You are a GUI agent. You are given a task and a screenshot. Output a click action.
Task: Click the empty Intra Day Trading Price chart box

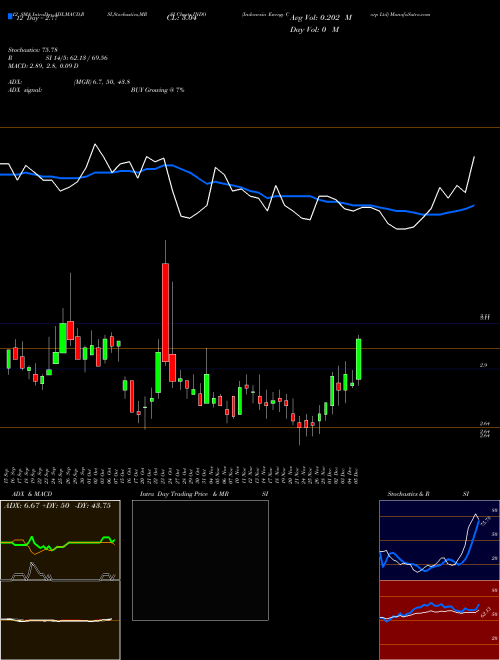click(x=200, y=560)
